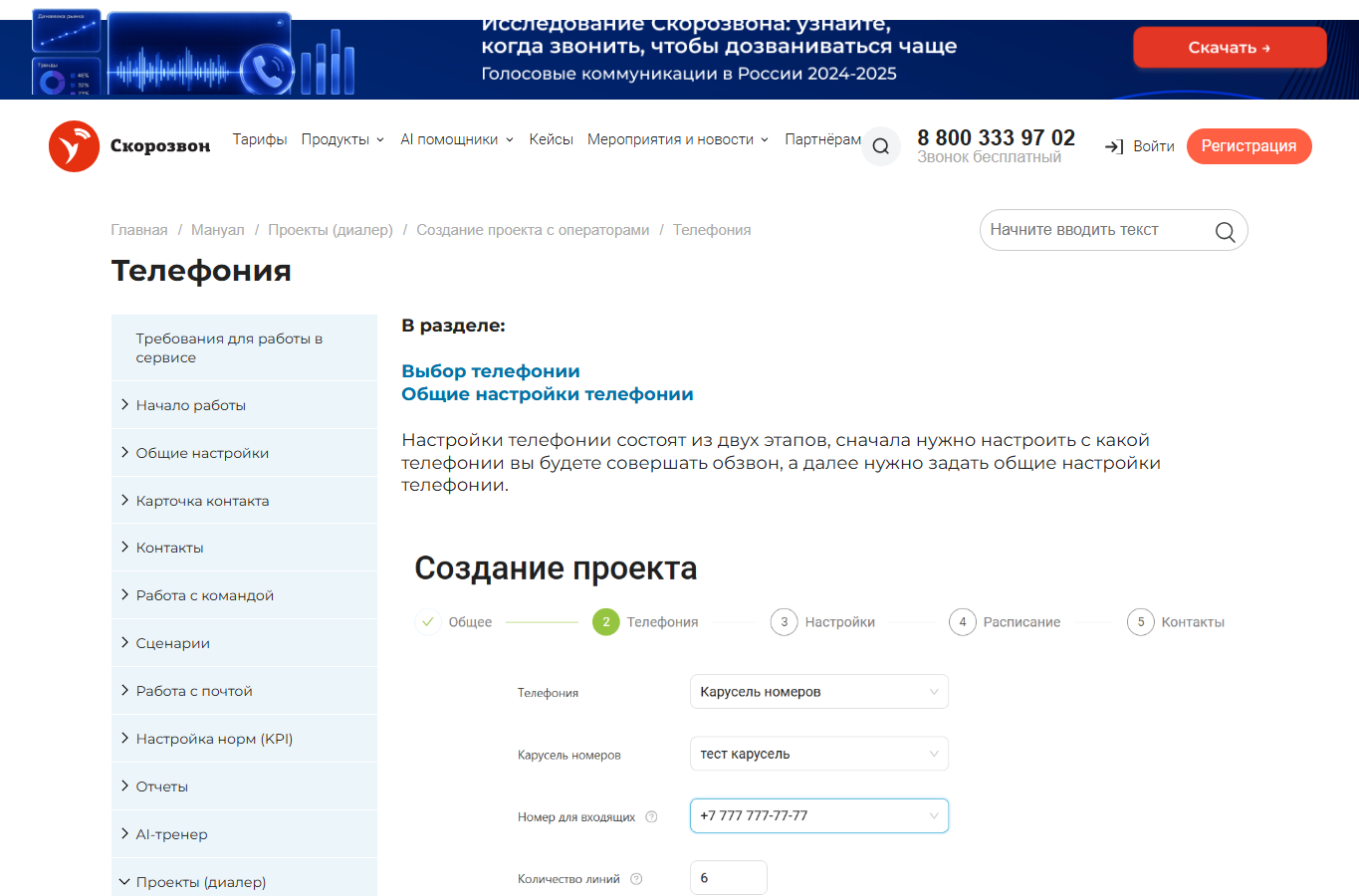Screen dimensions: 1359x896
Task: Click the Звонок бесплатный caption
Action: point(989,157)
